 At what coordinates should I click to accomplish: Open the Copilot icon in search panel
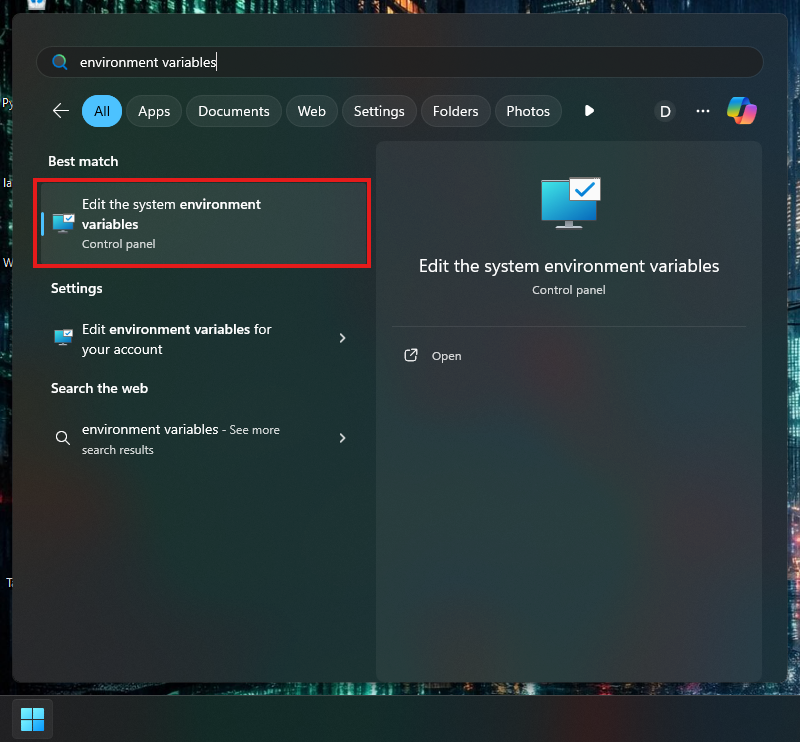[x=742, y=111]
